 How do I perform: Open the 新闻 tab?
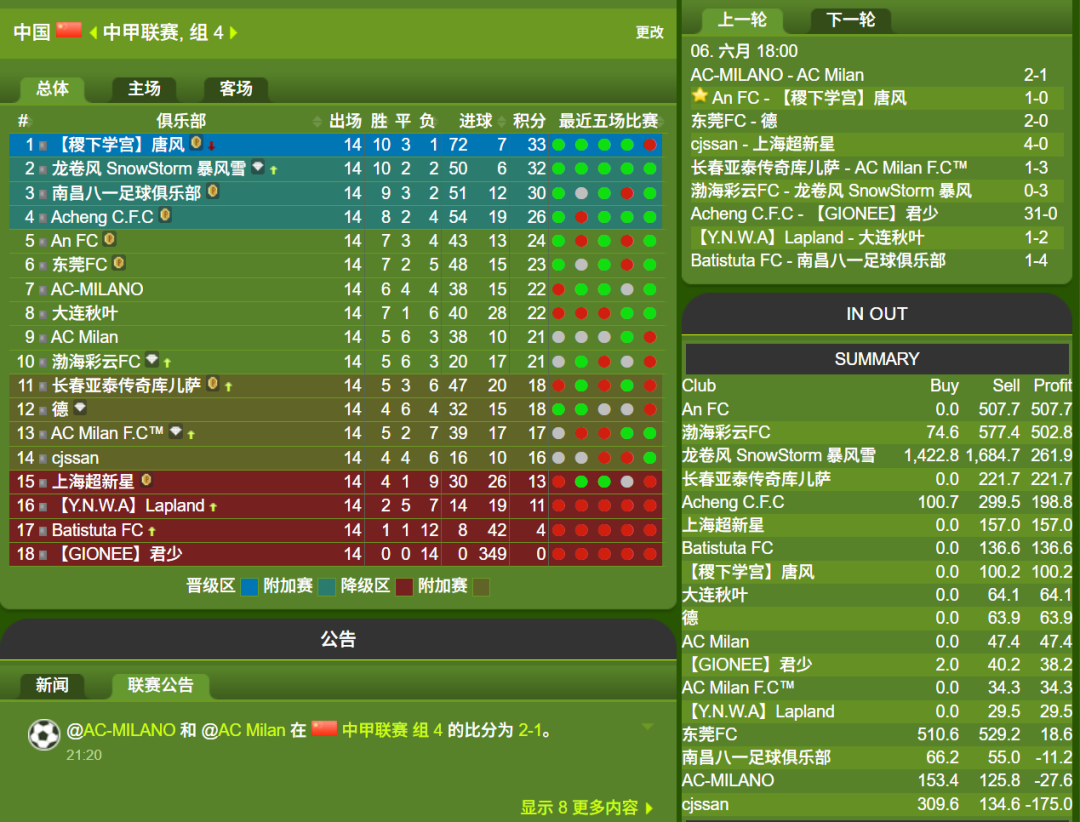point(52,685)
